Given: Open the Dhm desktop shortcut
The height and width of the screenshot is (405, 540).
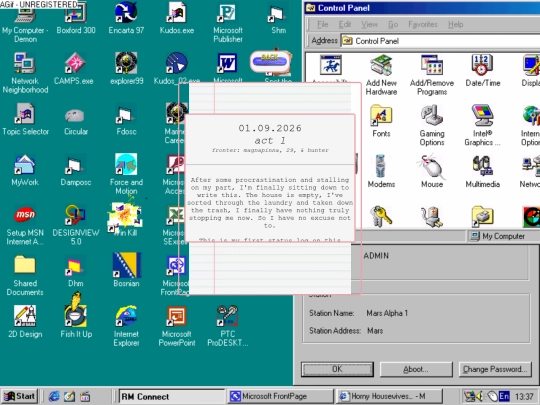Looking at the screenshot, I should (x=76, y=271).
